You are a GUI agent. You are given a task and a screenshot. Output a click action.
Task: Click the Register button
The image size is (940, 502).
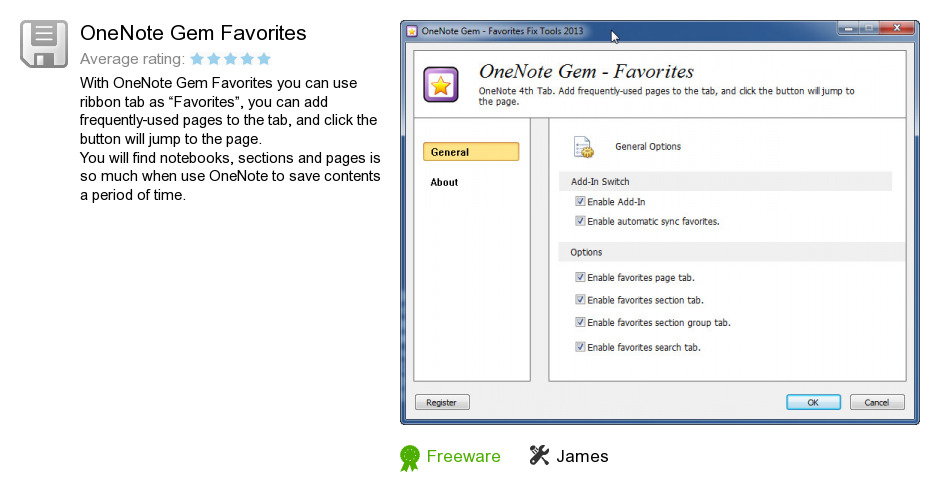[442, 402]
